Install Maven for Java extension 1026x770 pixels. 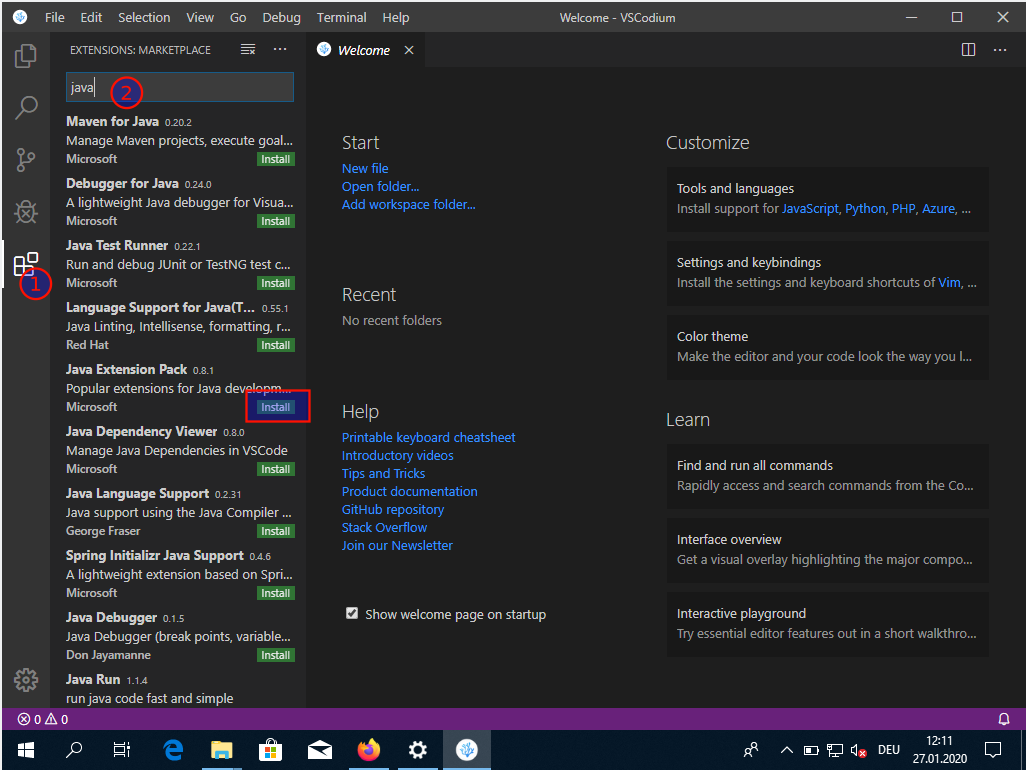pos(275,160)
